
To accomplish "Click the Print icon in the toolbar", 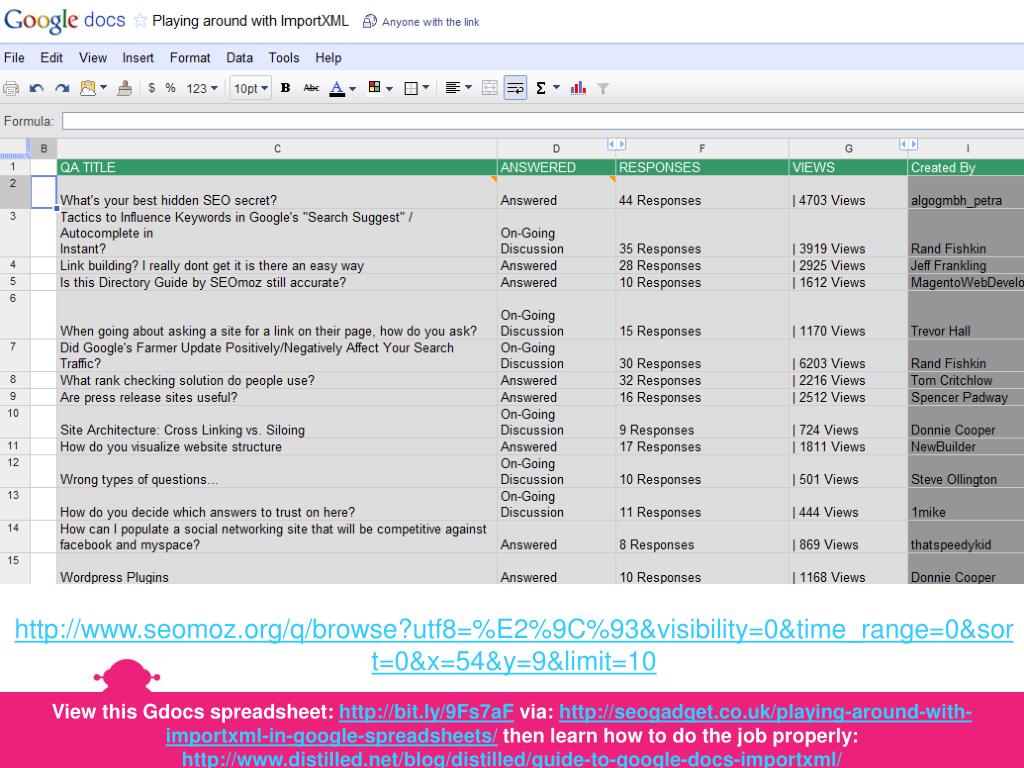I will [x=11, y=88].
